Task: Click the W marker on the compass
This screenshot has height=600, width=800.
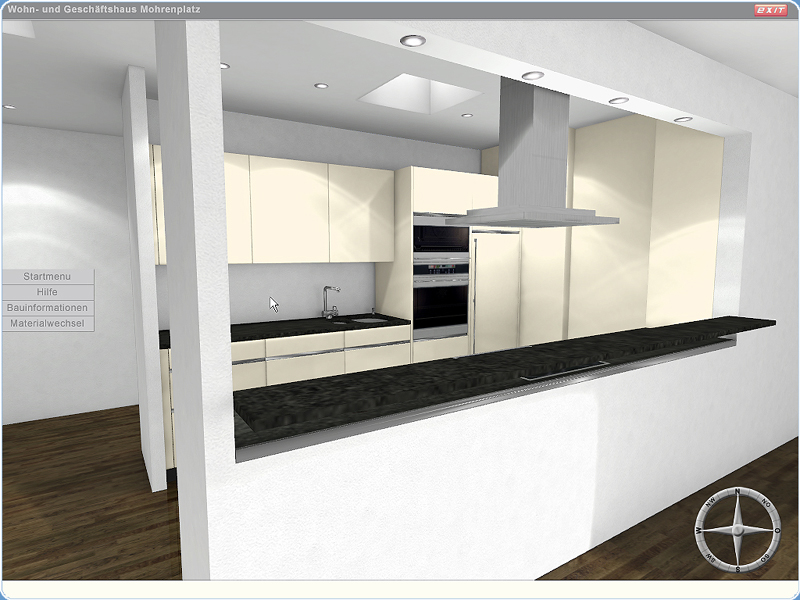Action: coord(698,530)
